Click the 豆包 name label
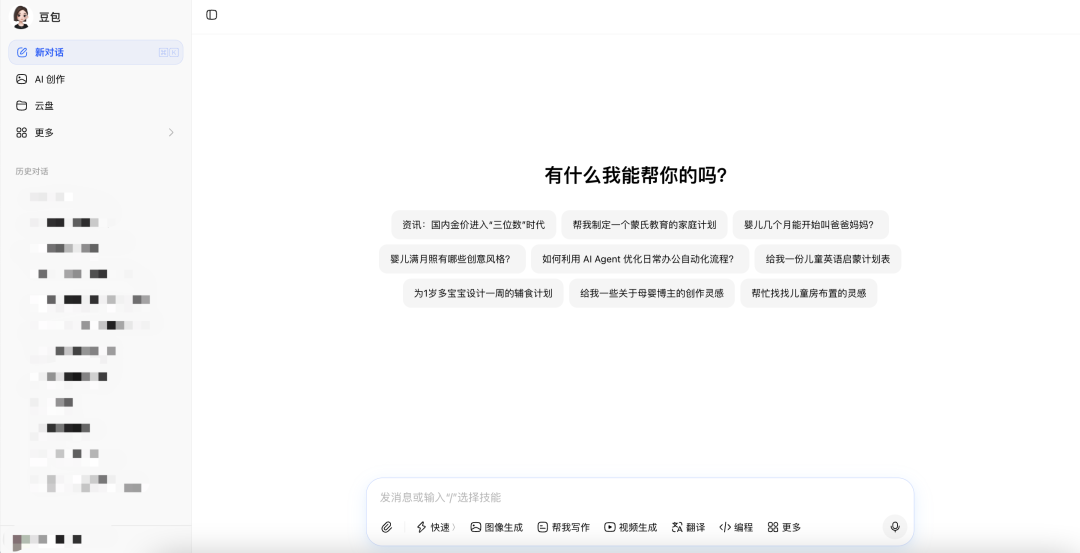This screenshot has height=553, width=1080. [x=50, y=17]
